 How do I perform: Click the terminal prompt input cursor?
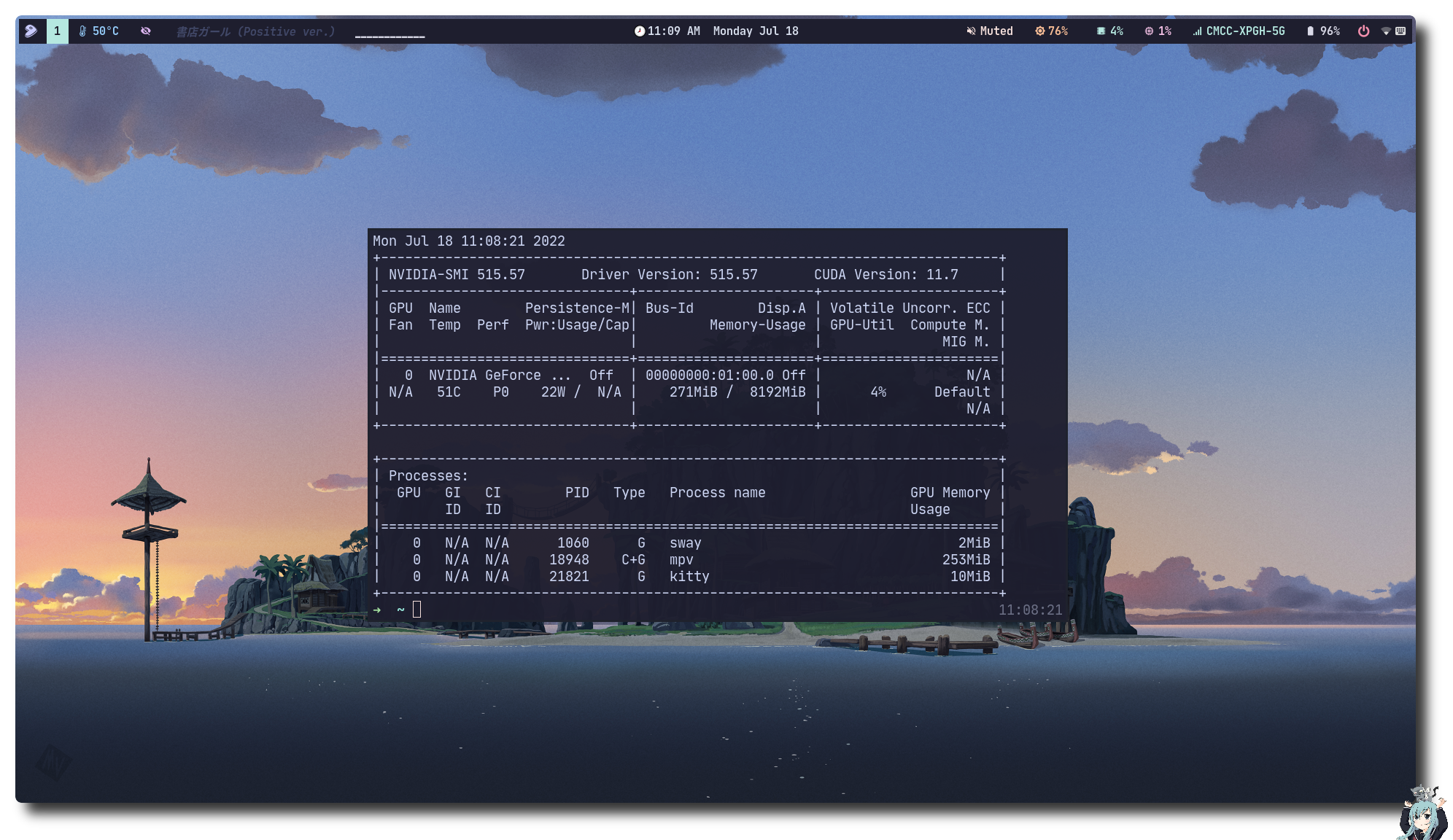pos(416,610)
